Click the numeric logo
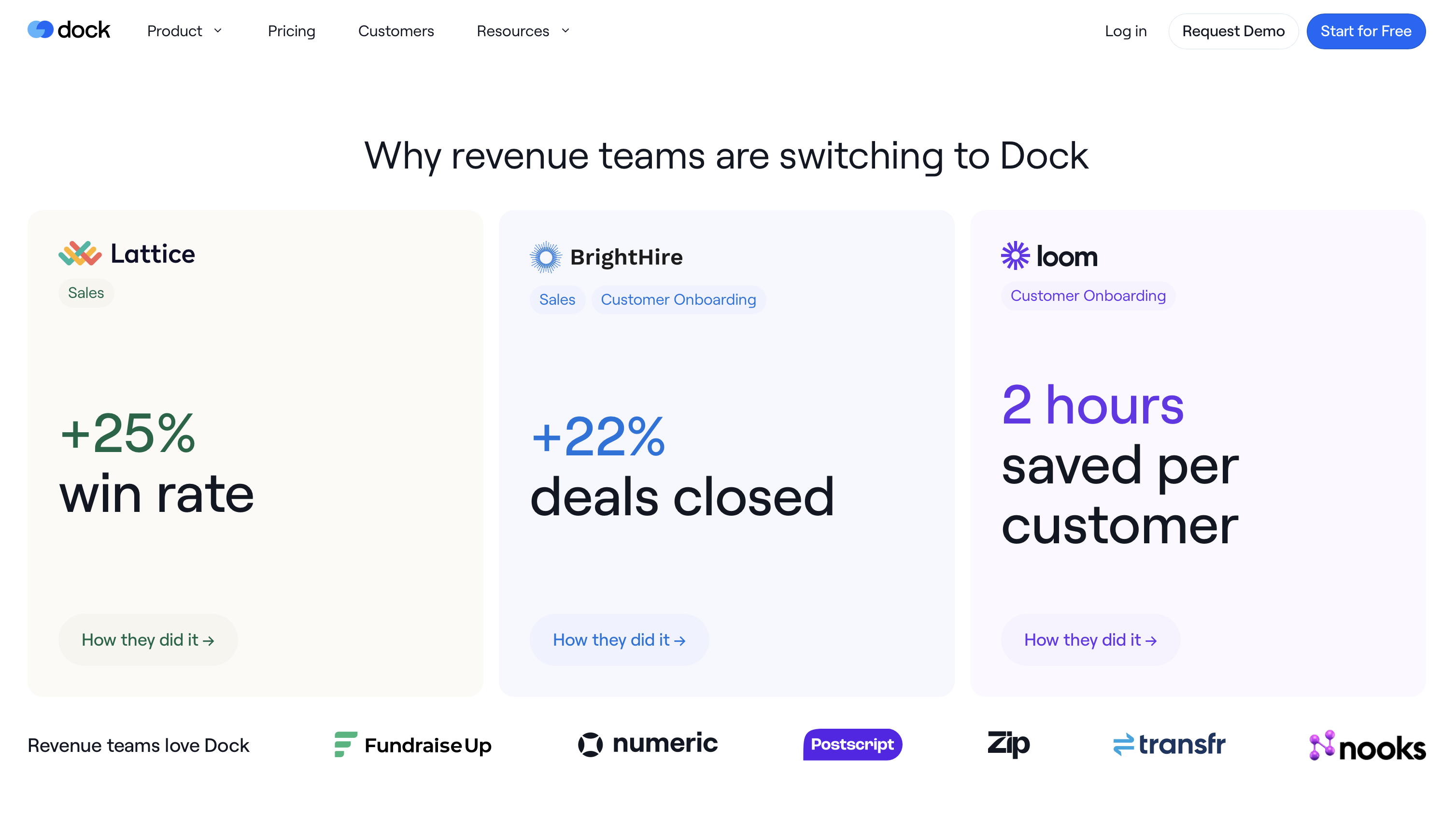The width and height of the screenshot is (1456, 834). tap(647, 744)
